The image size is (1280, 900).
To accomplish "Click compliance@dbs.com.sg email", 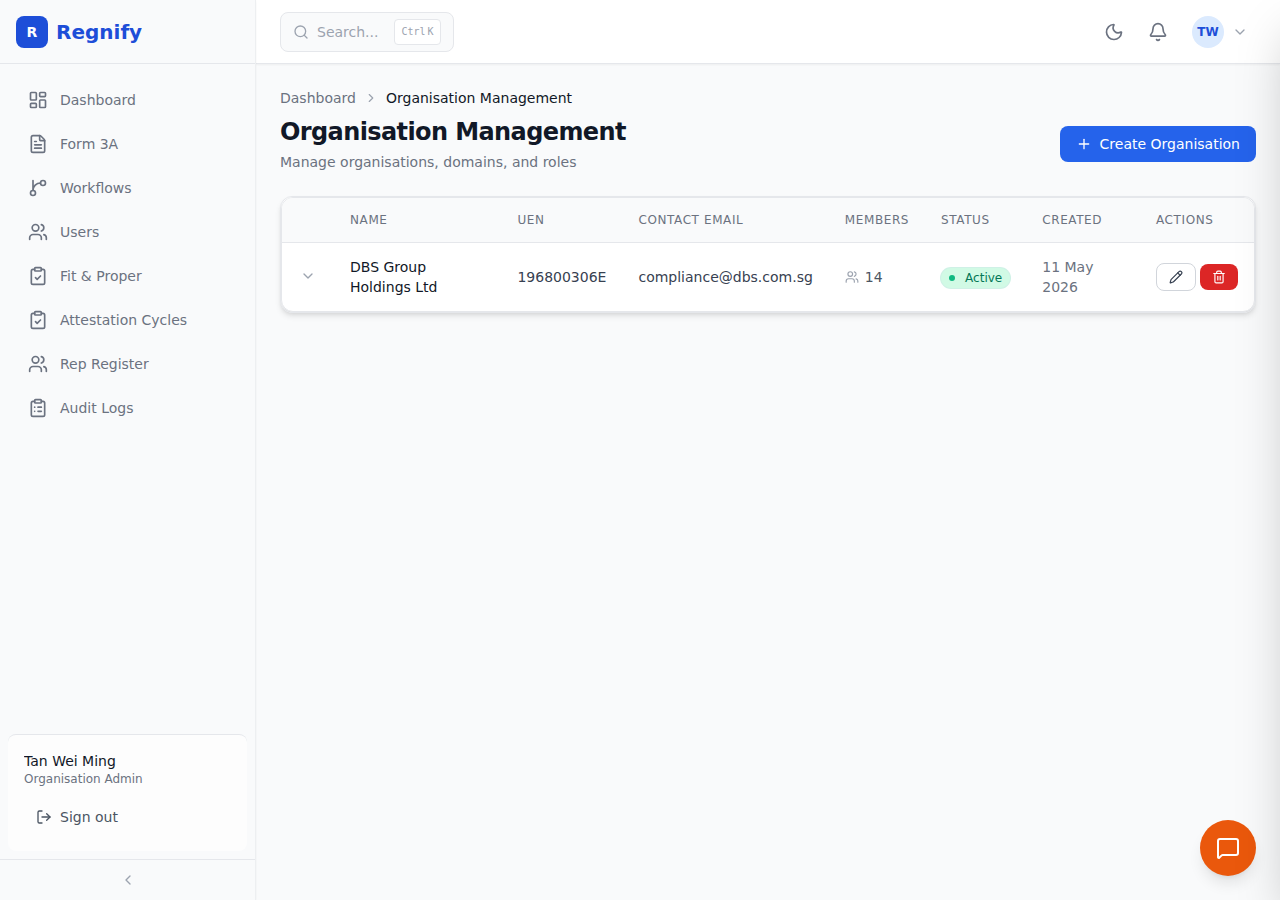I will [726, 277].
